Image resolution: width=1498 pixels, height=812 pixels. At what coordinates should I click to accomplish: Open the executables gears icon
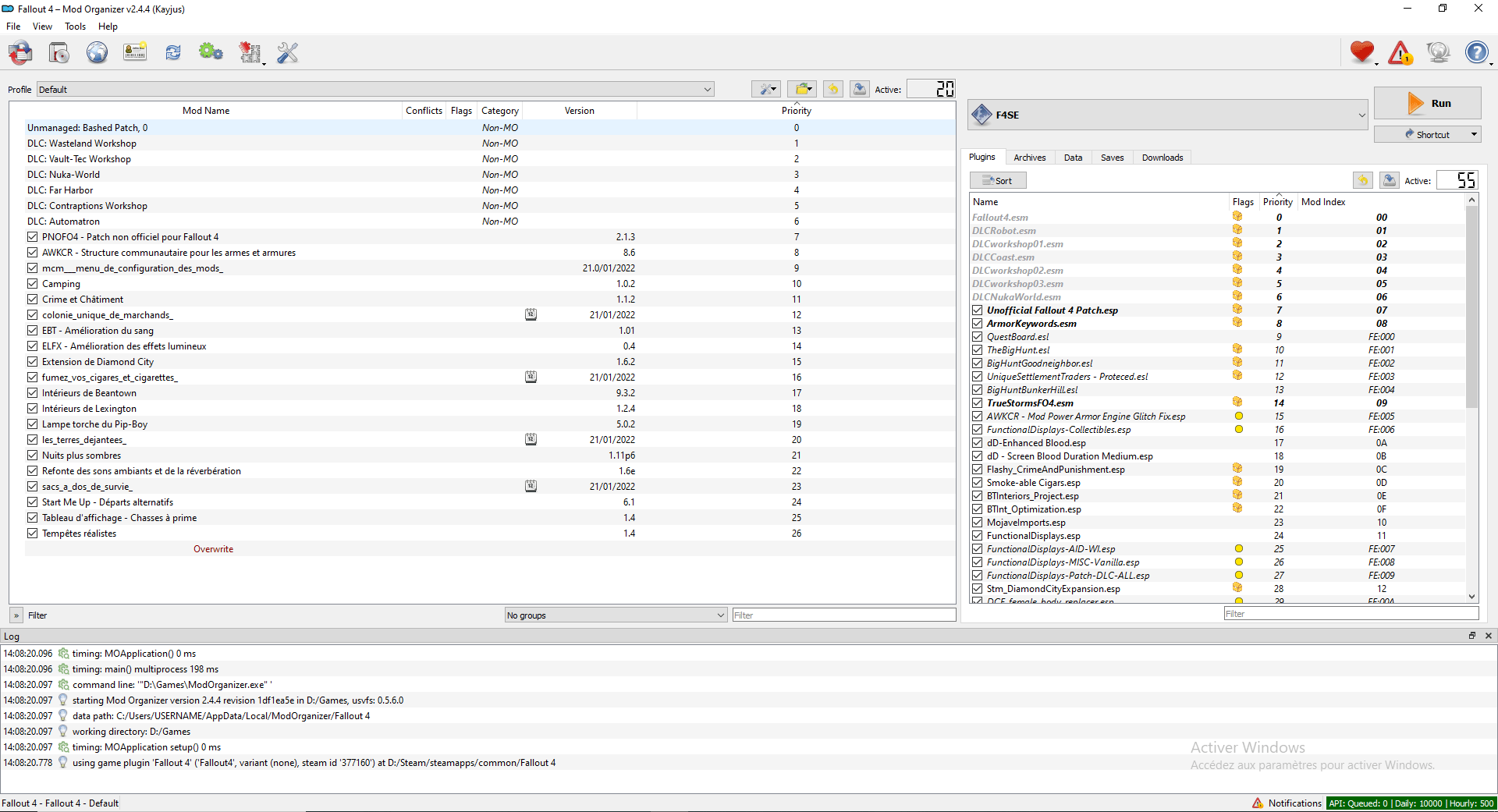211,52
